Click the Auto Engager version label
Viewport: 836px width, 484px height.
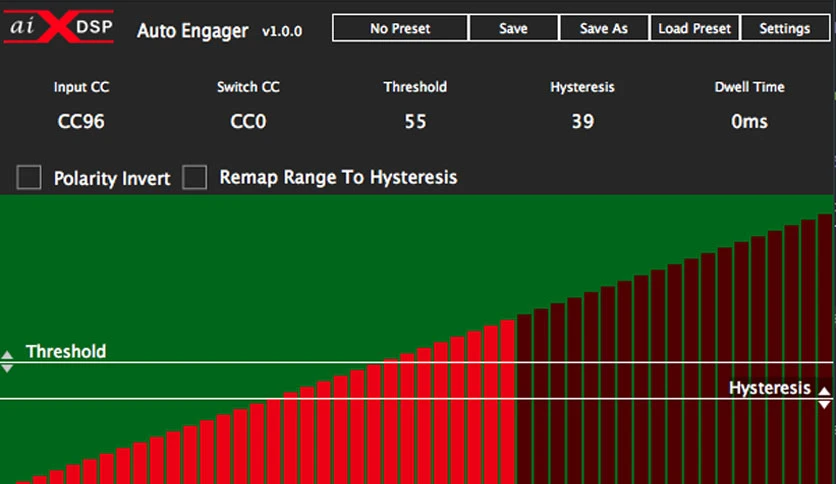click(x=282, y=31)
